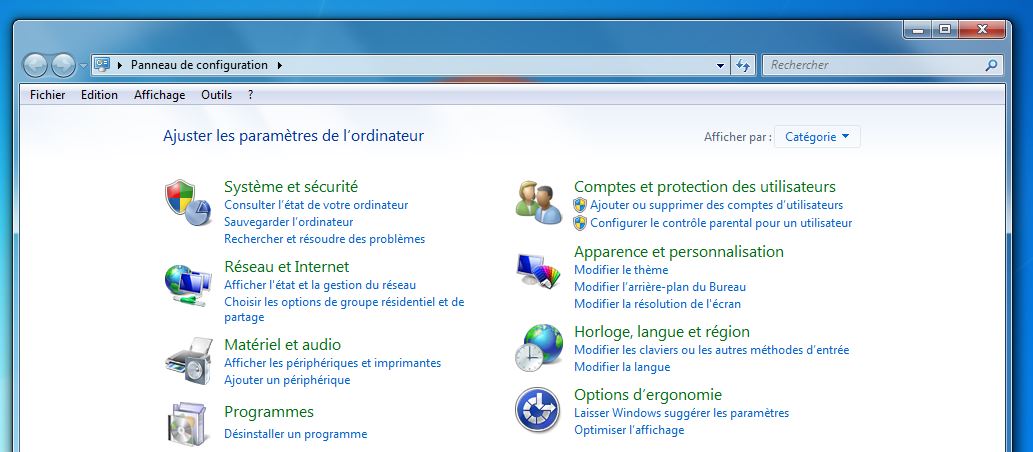Click Modifier le thème link
Viewport: 1033px width, 452px height.
[x=621, y=270]
